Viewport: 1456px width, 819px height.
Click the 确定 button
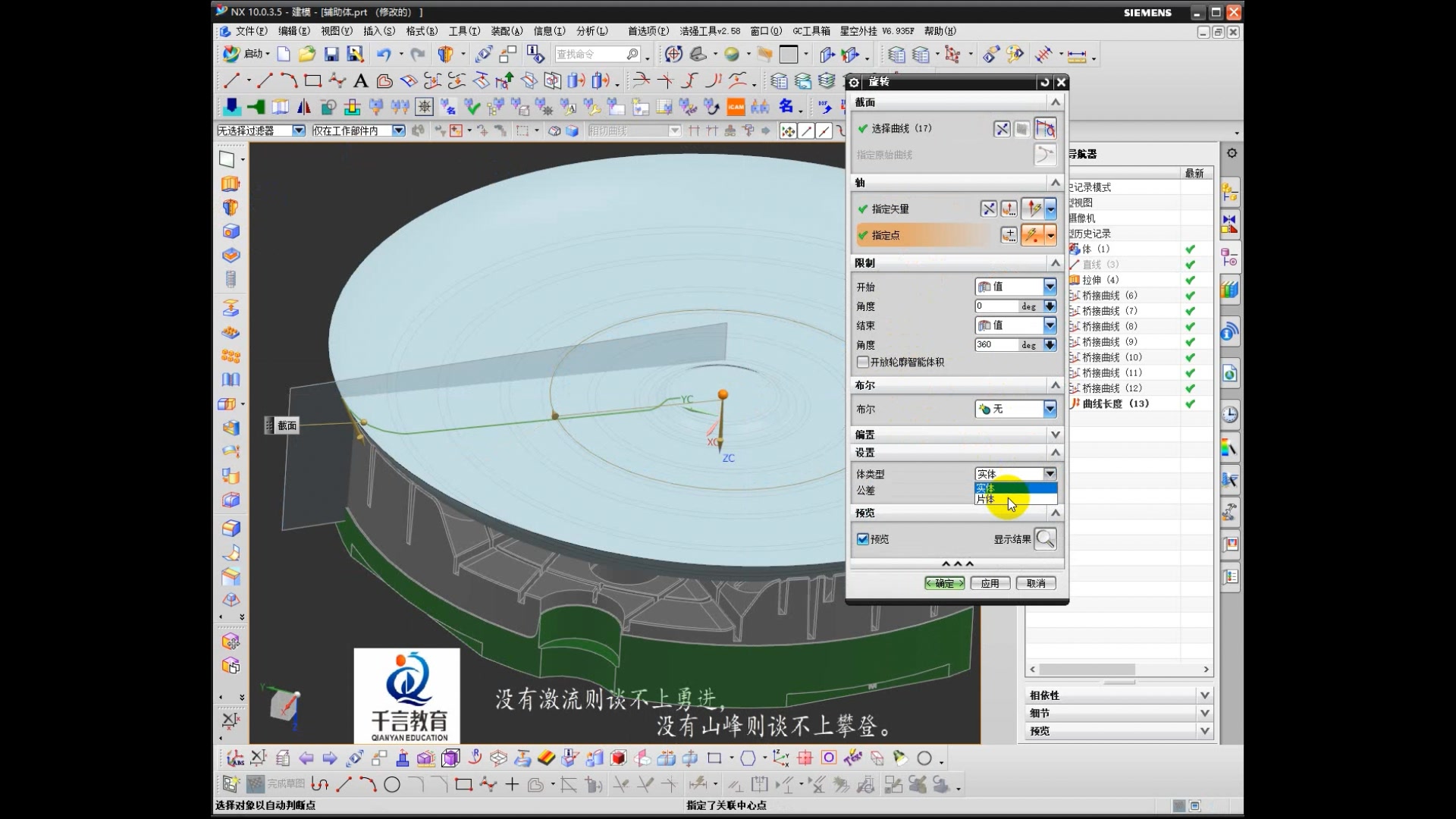[x=944, y=583]
